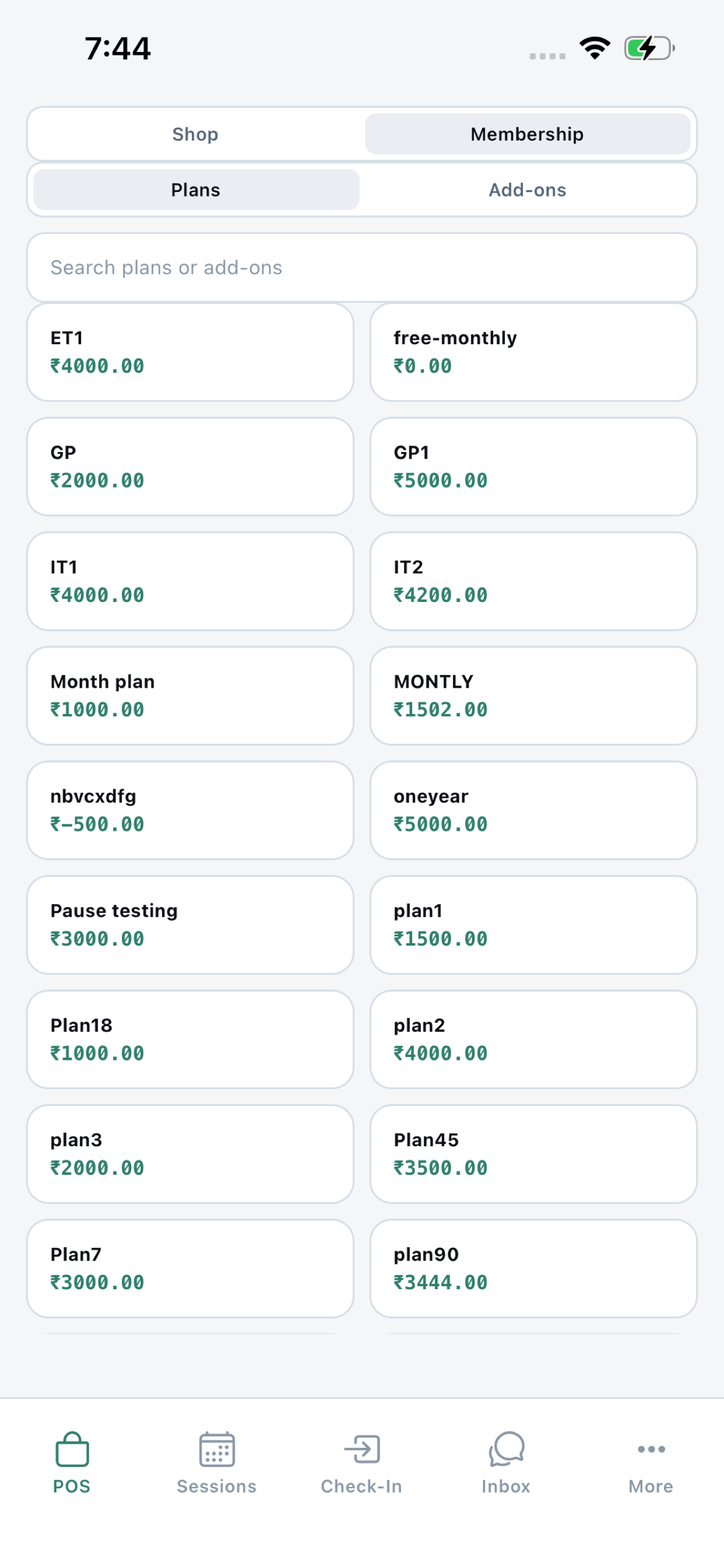Select the Pause testing plan
This screenshot has height=1568, width=724.
(x=191, y=925)
